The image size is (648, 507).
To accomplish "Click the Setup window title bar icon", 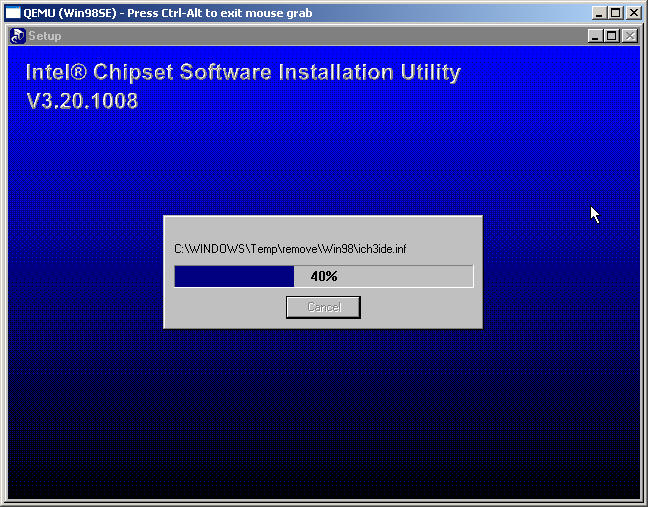I will (x=17, y=36).
